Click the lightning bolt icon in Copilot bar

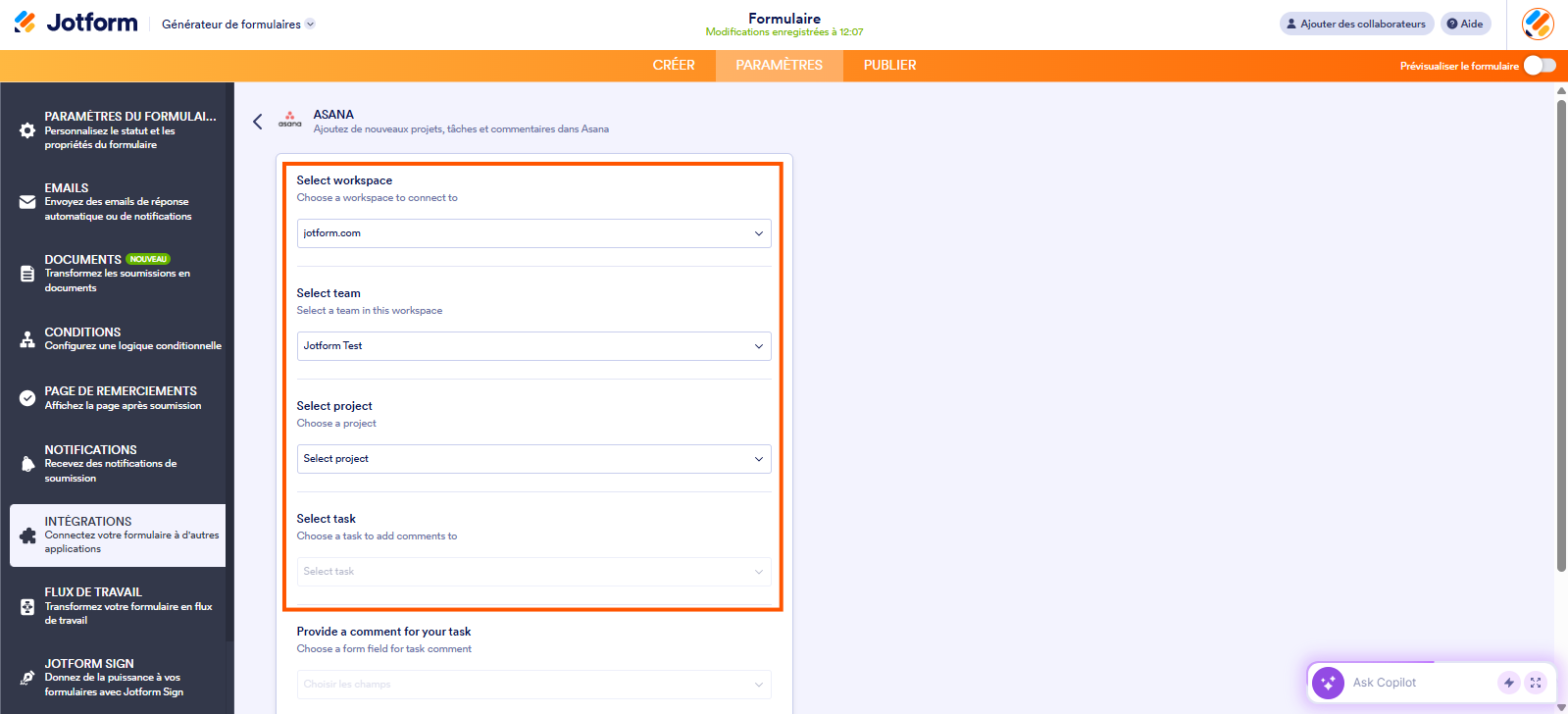(x=1509, y=683)
